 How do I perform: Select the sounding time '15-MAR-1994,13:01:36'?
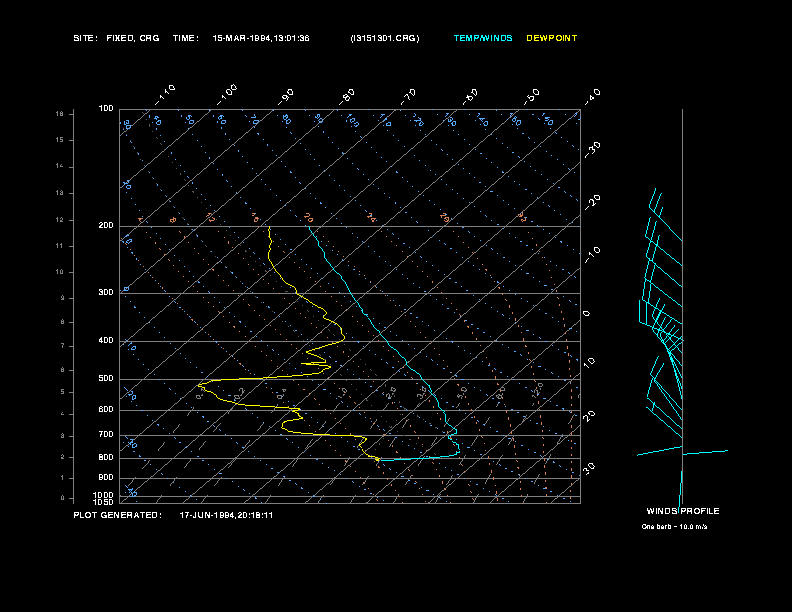click(x=261, y=38)
